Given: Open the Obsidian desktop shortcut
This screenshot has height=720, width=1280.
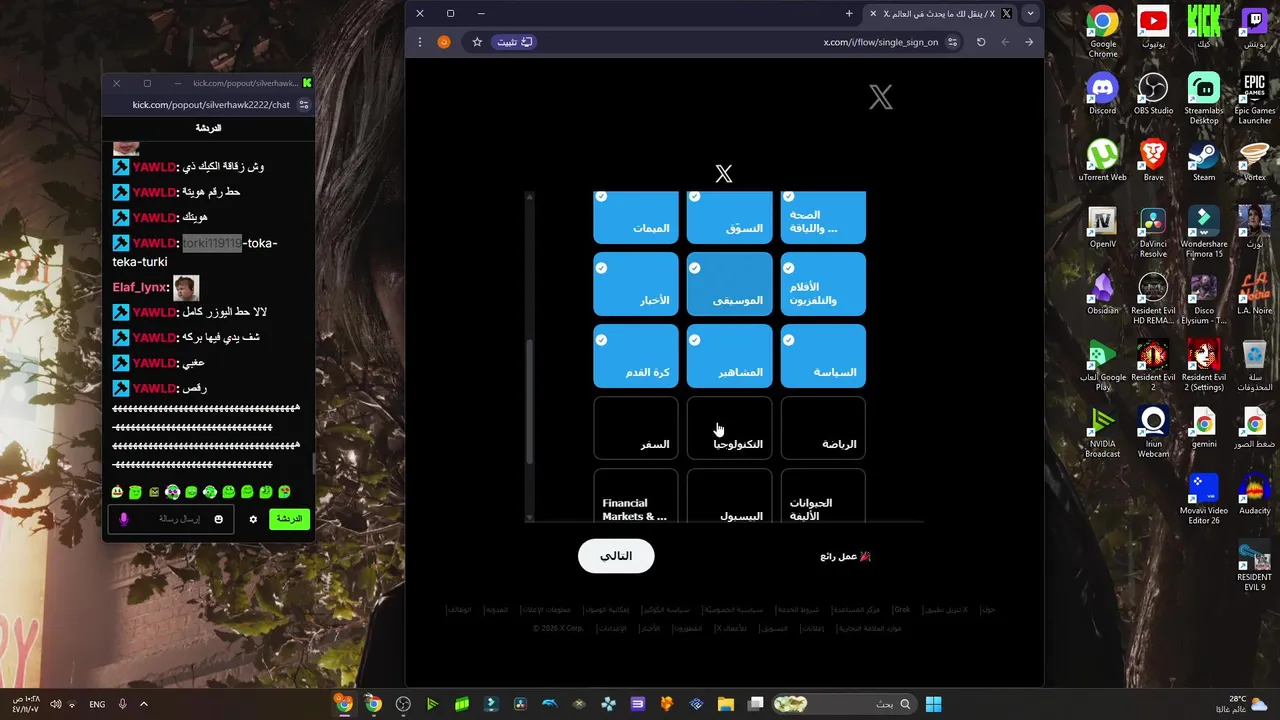Looking at the screenshot, I should tap(1103, 294).
